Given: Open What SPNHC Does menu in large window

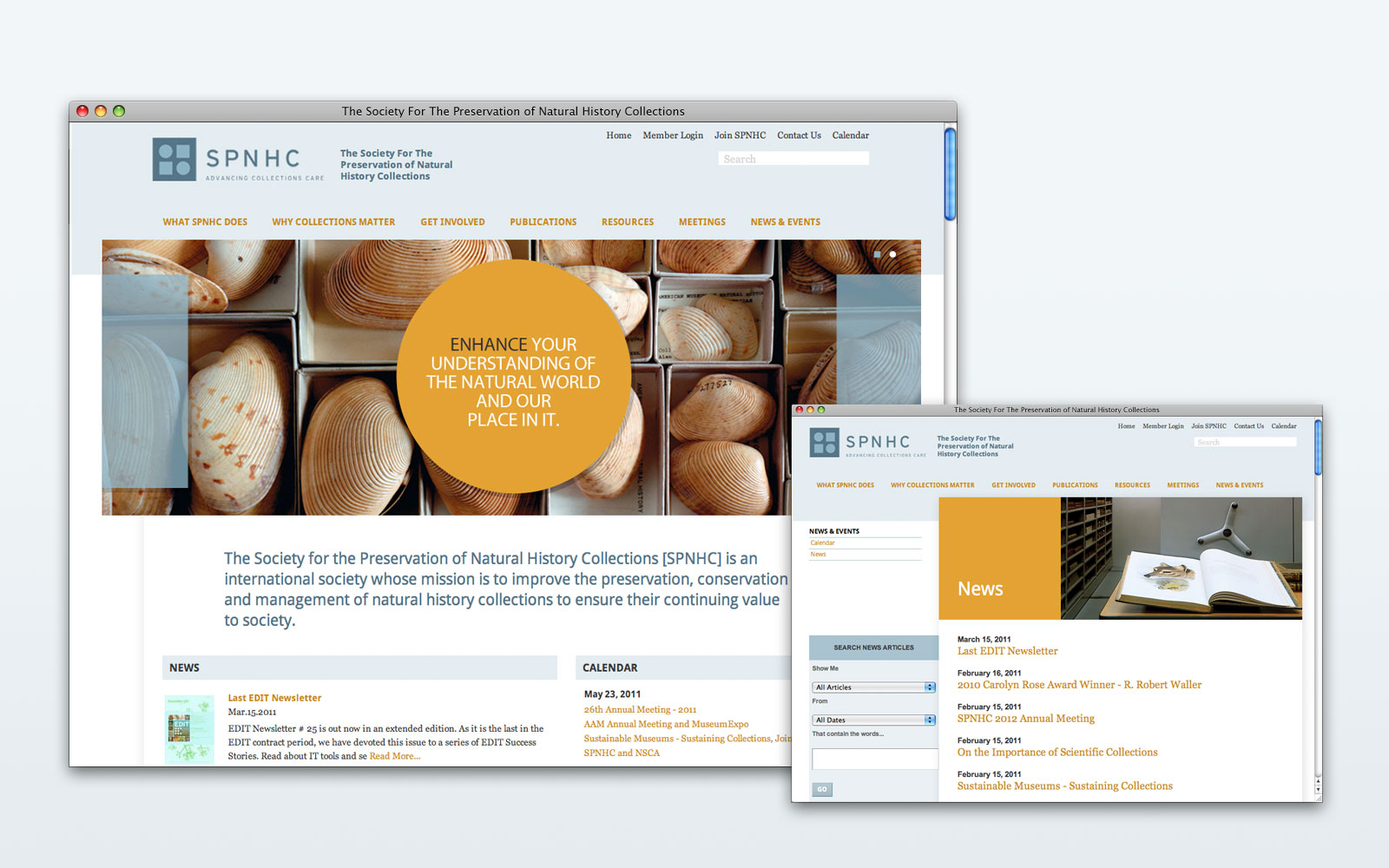Looking at the screenshot, I should click(205, 222).
